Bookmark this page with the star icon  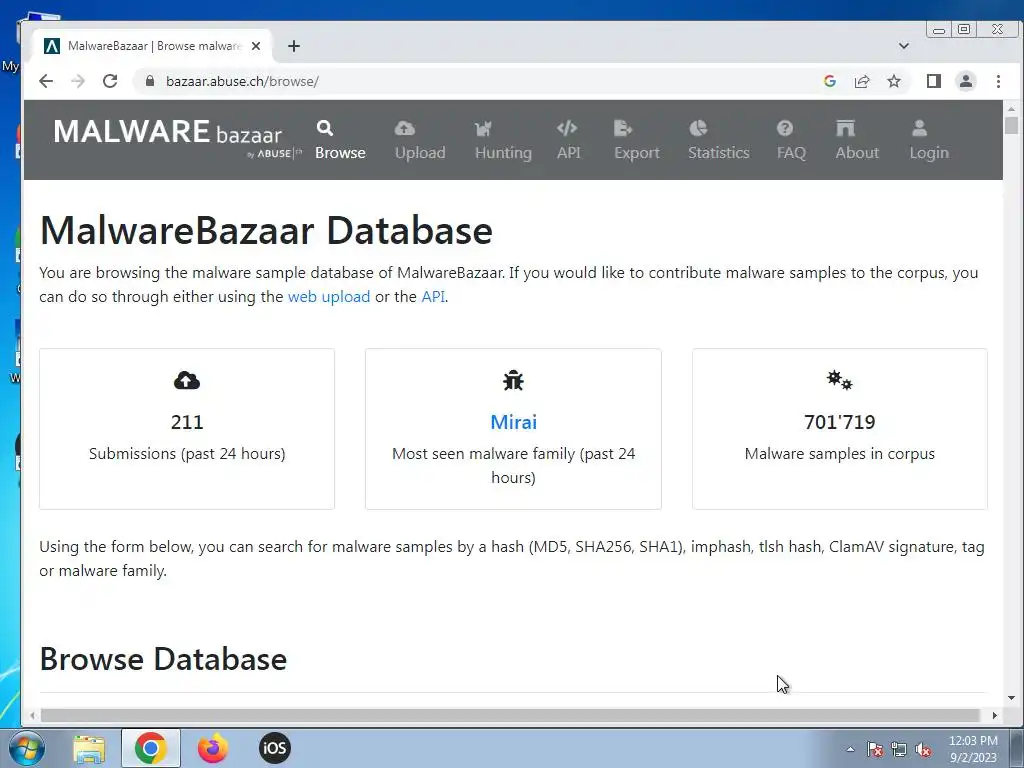coord(894,81)
